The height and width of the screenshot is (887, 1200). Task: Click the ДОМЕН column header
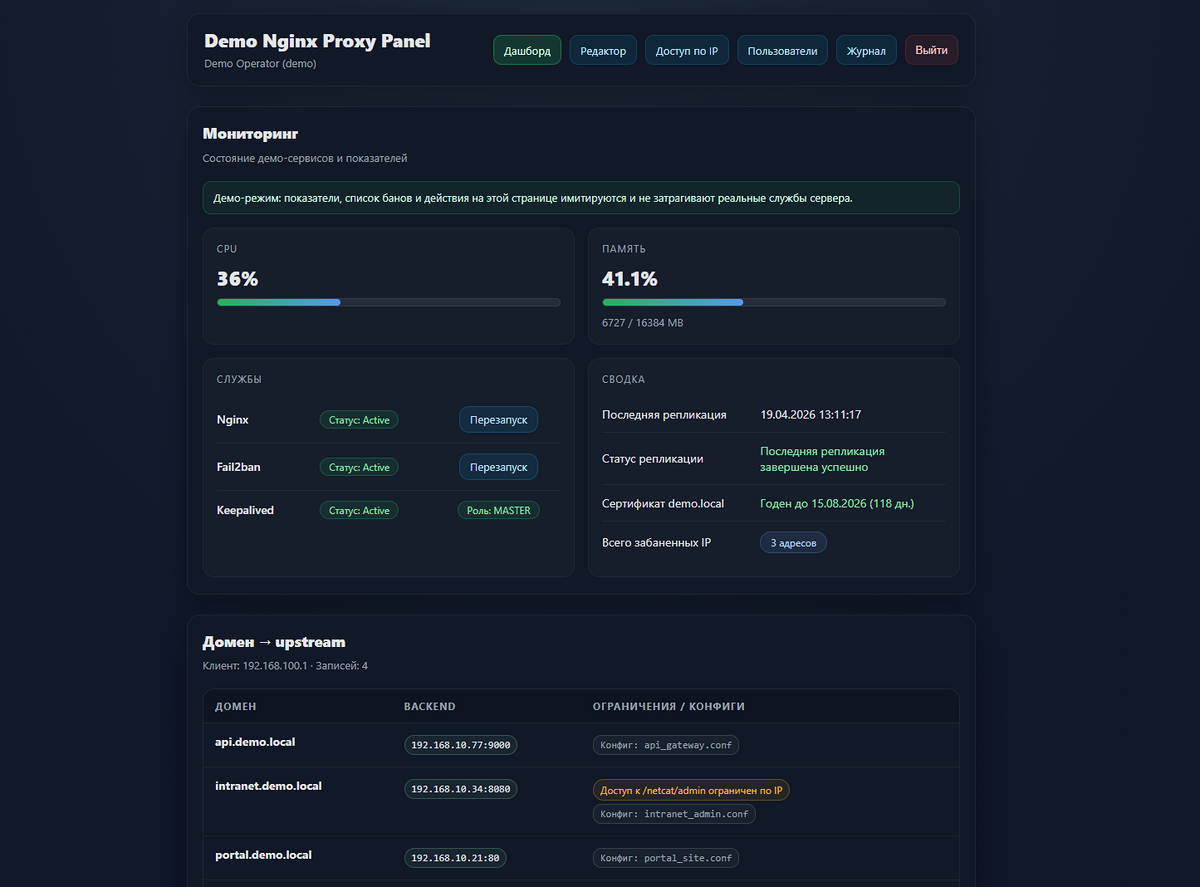click(235, 706)
